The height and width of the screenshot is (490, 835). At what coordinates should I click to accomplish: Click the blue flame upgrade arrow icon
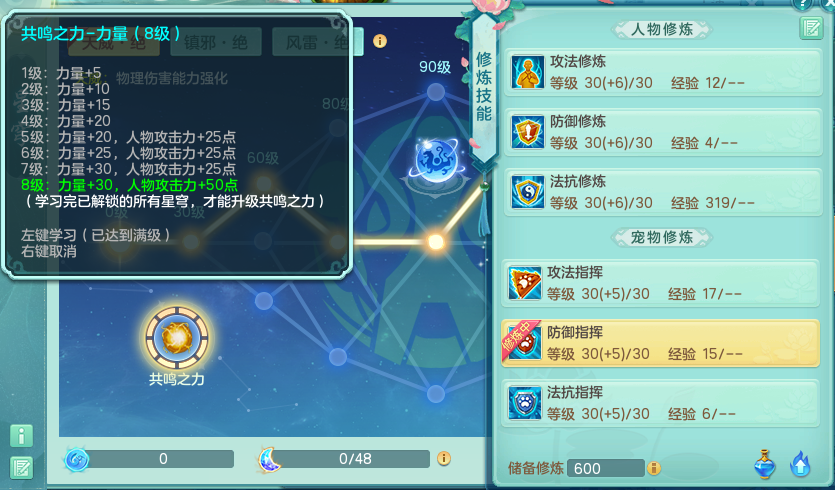tap(800, 465)
